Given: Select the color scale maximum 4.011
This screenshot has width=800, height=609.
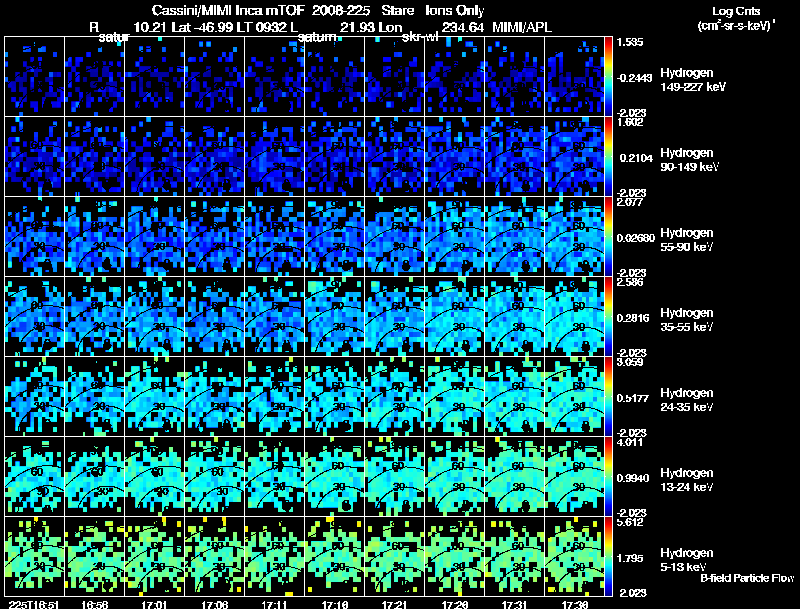Looking at the screenshot, I should [x=630, y=443].
